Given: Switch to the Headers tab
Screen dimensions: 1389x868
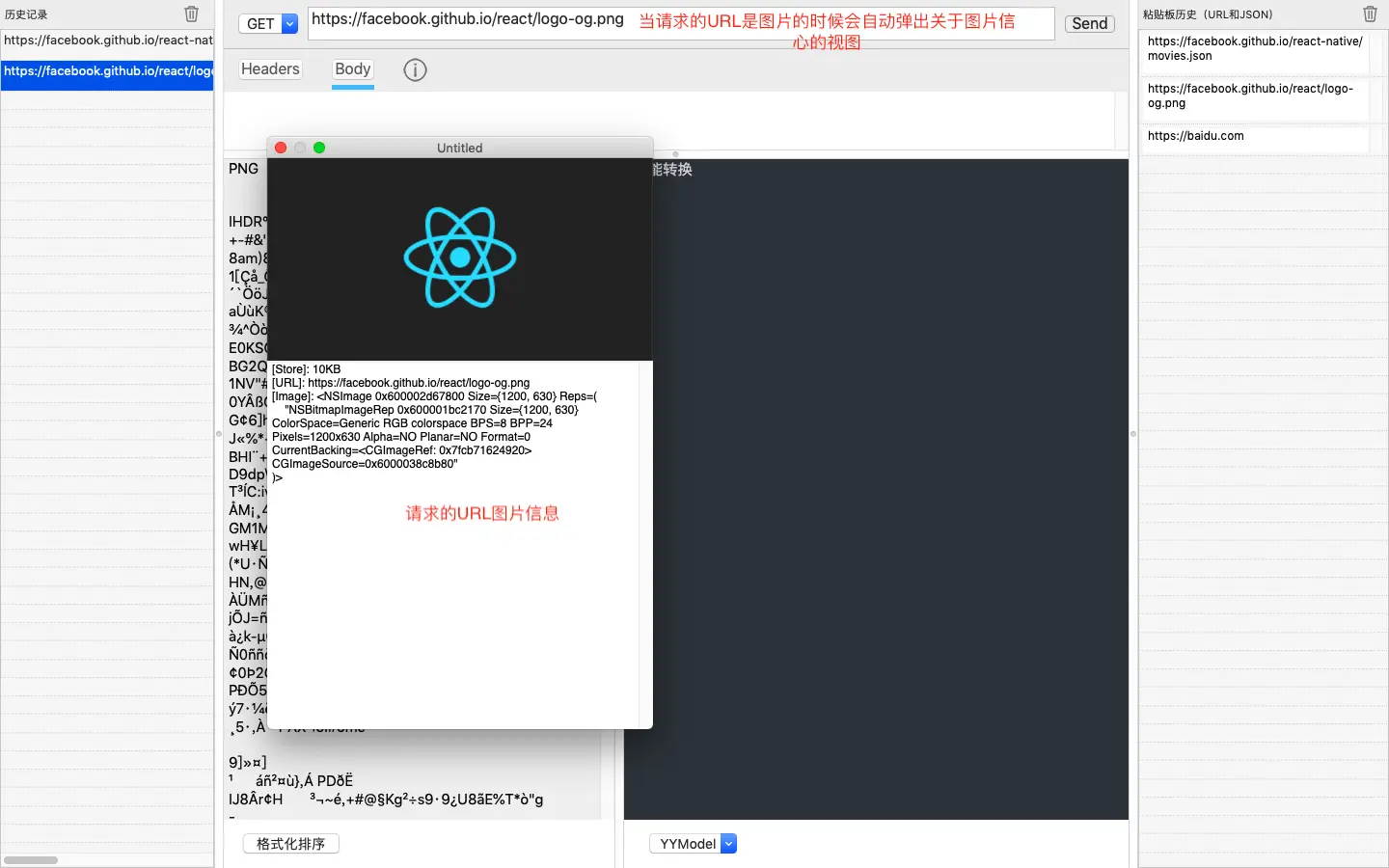Looking at the screenshot, I should click(270, 69).
